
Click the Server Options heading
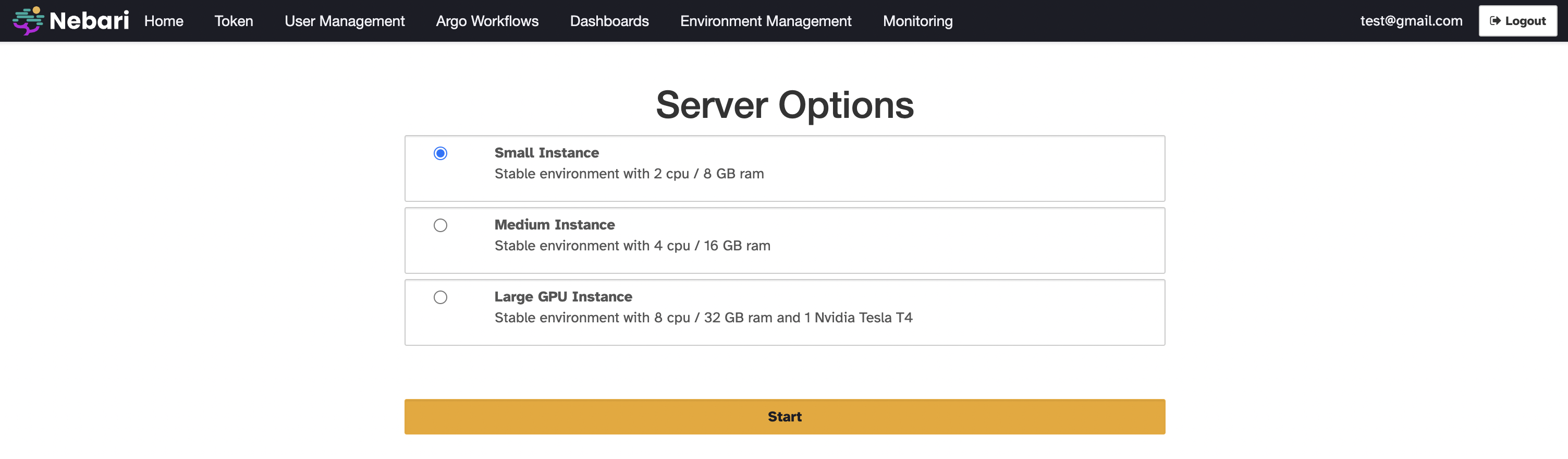pos(784,105)
